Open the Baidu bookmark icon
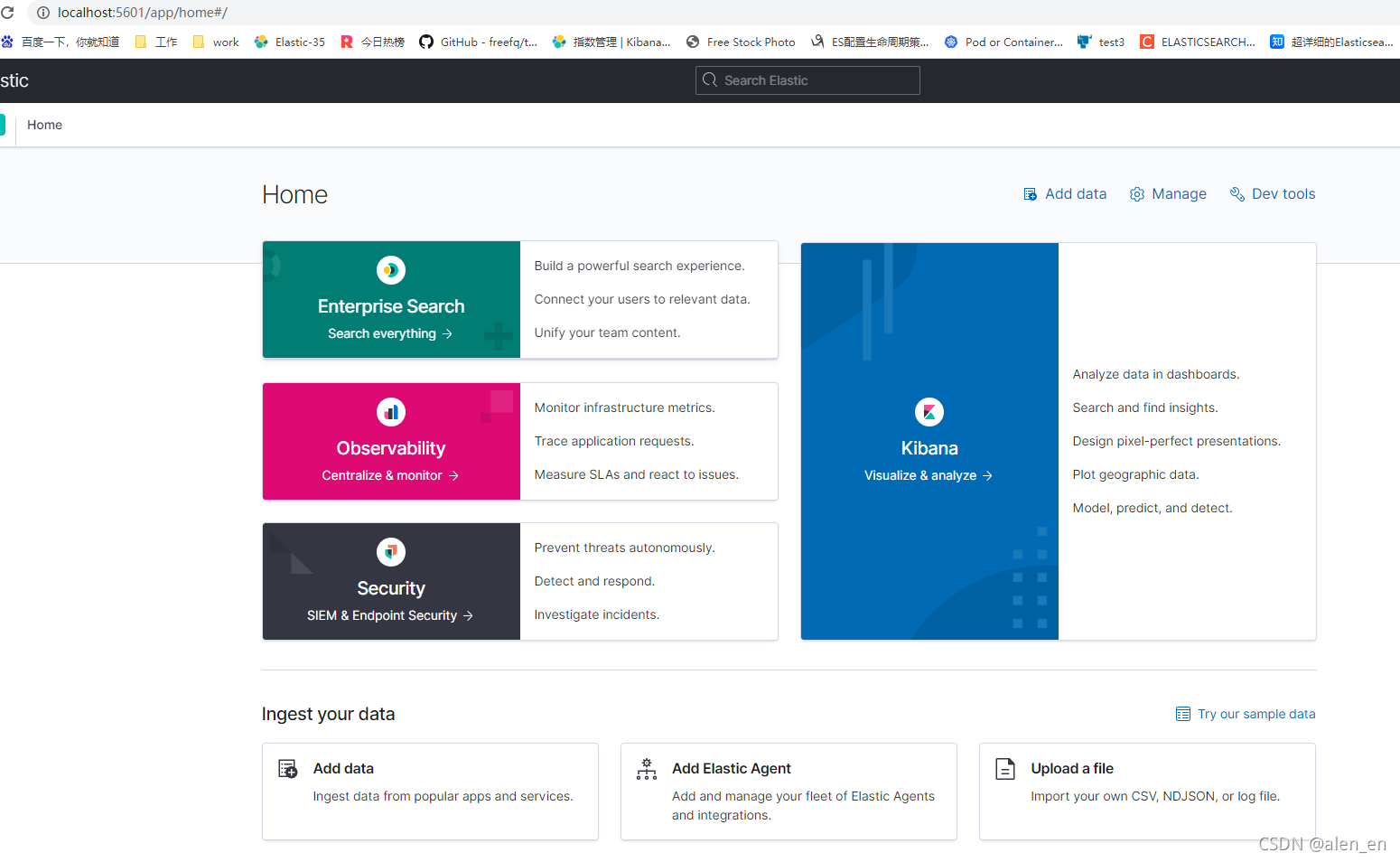This screenshot has height=862, width=1400. (7, 42)
